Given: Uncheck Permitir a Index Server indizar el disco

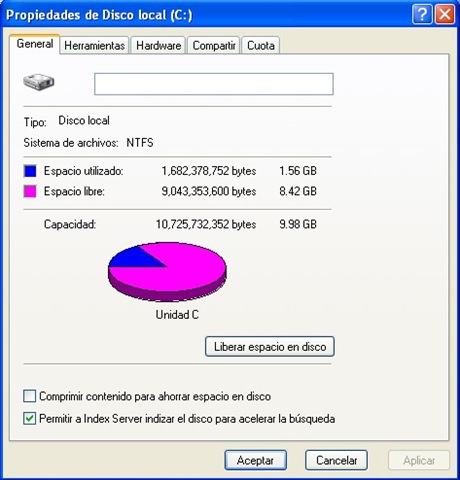Looking at the screenshot, I should point(30,419).
